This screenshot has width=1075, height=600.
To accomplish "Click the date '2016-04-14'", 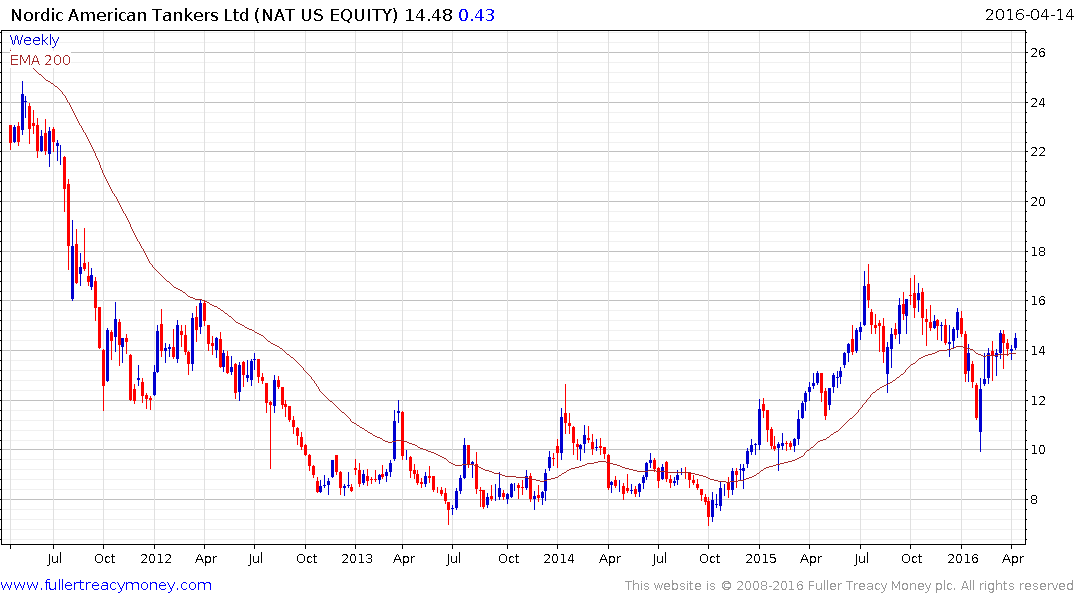I will [x=1028, y=15].
